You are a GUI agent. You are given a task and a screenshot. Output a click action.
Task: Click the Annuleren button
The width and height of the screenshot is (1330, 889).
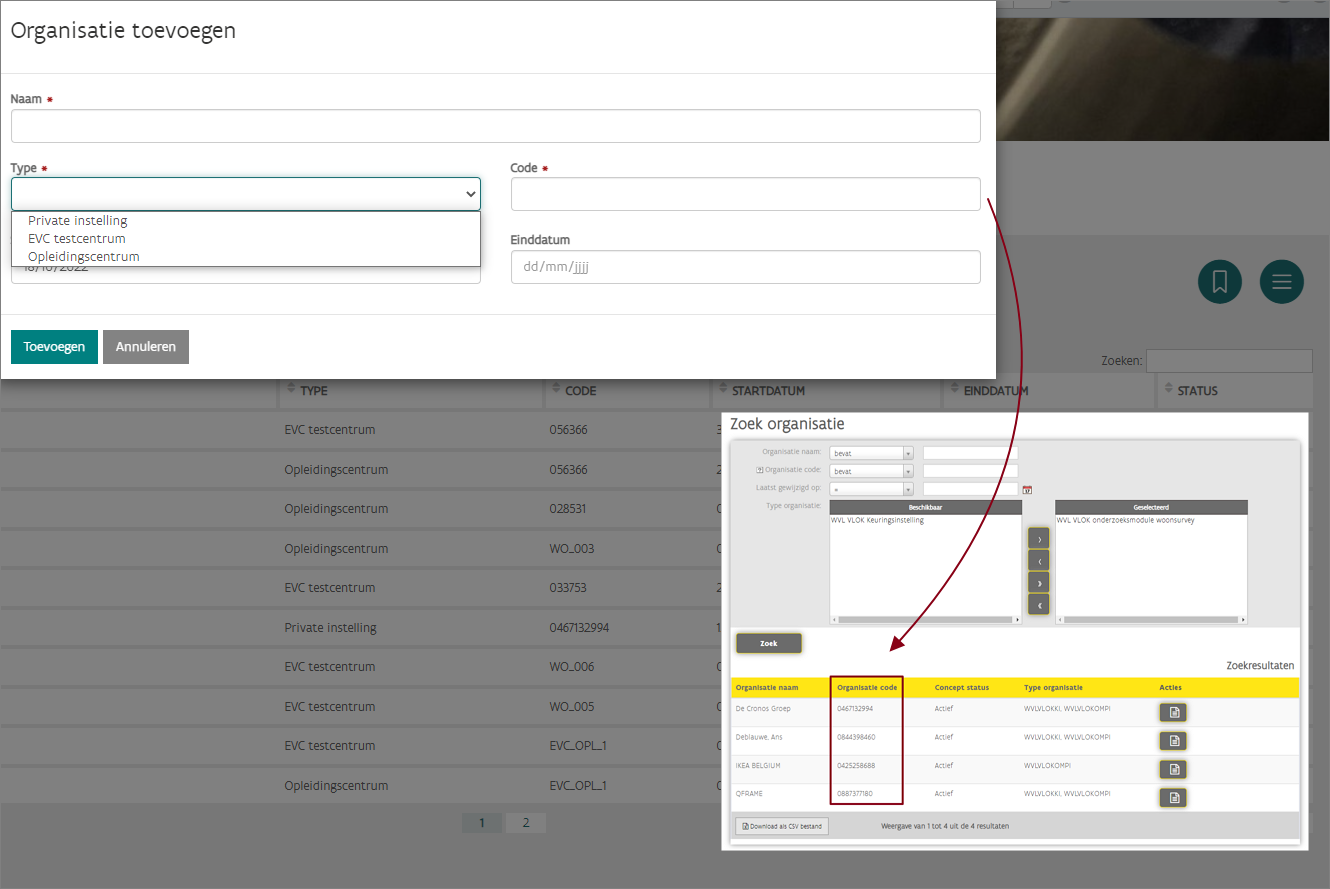[x=146, y=347]
